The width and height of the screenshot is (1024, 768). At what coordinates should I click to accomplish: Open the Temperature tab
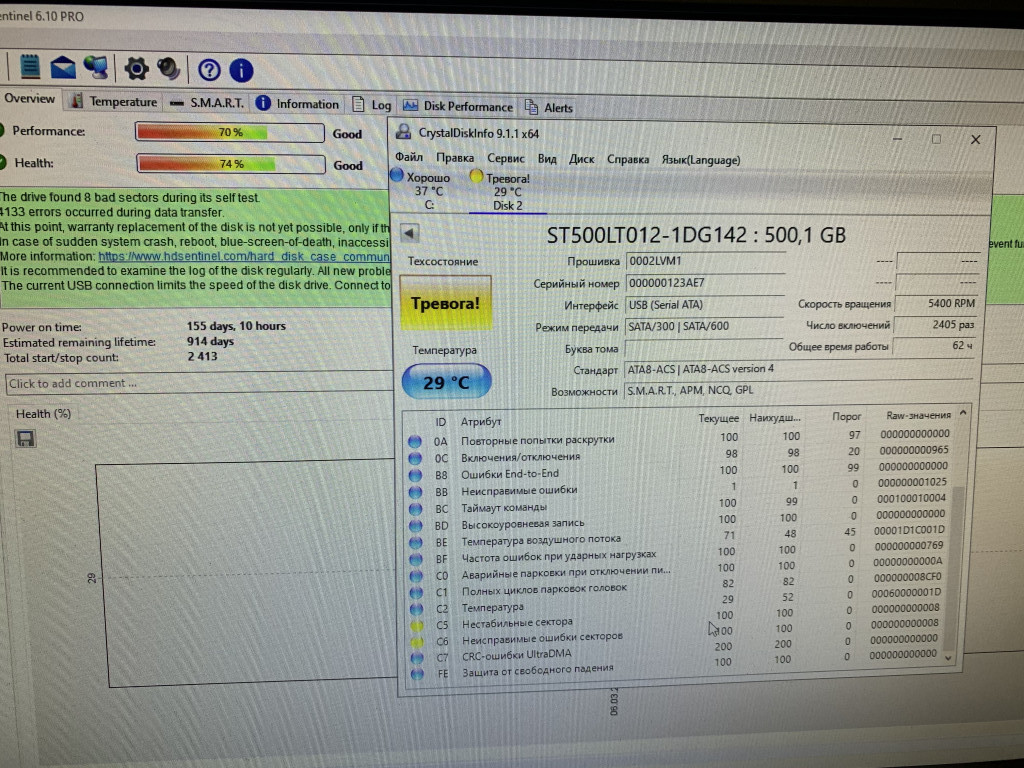(x=115, y=101)
